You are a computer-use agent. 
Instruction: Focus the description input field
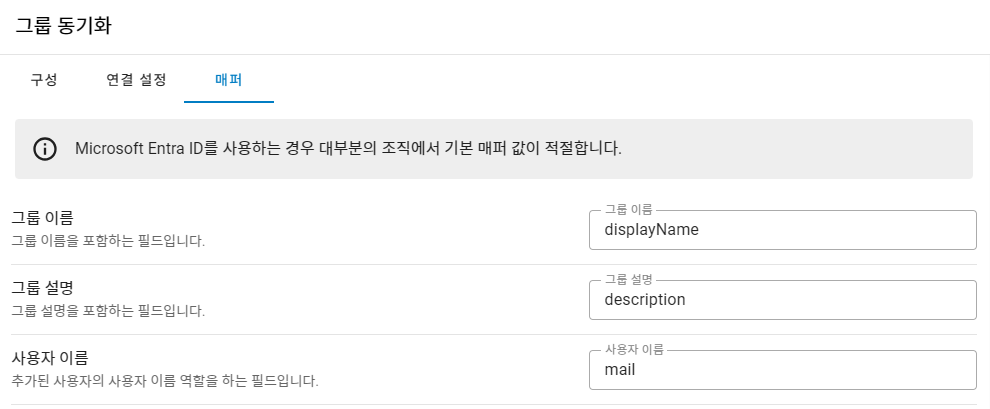[782, 300]
